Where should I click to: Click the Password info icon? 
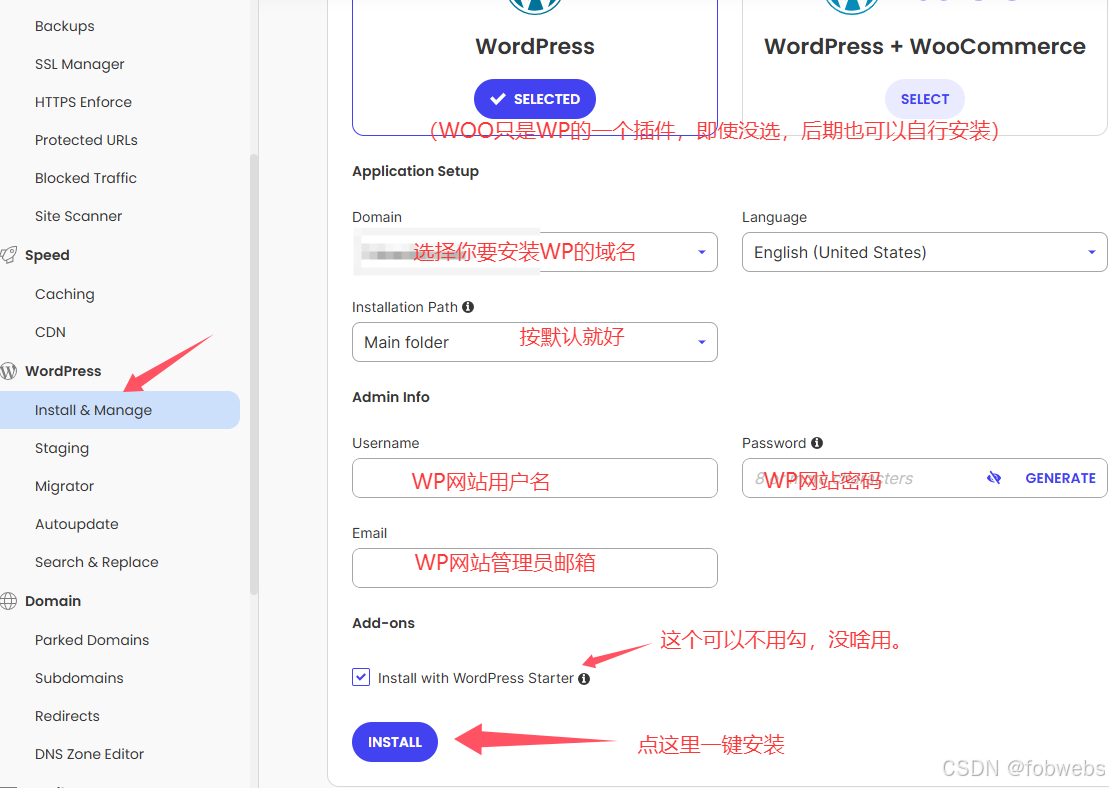tap(817, 443)
